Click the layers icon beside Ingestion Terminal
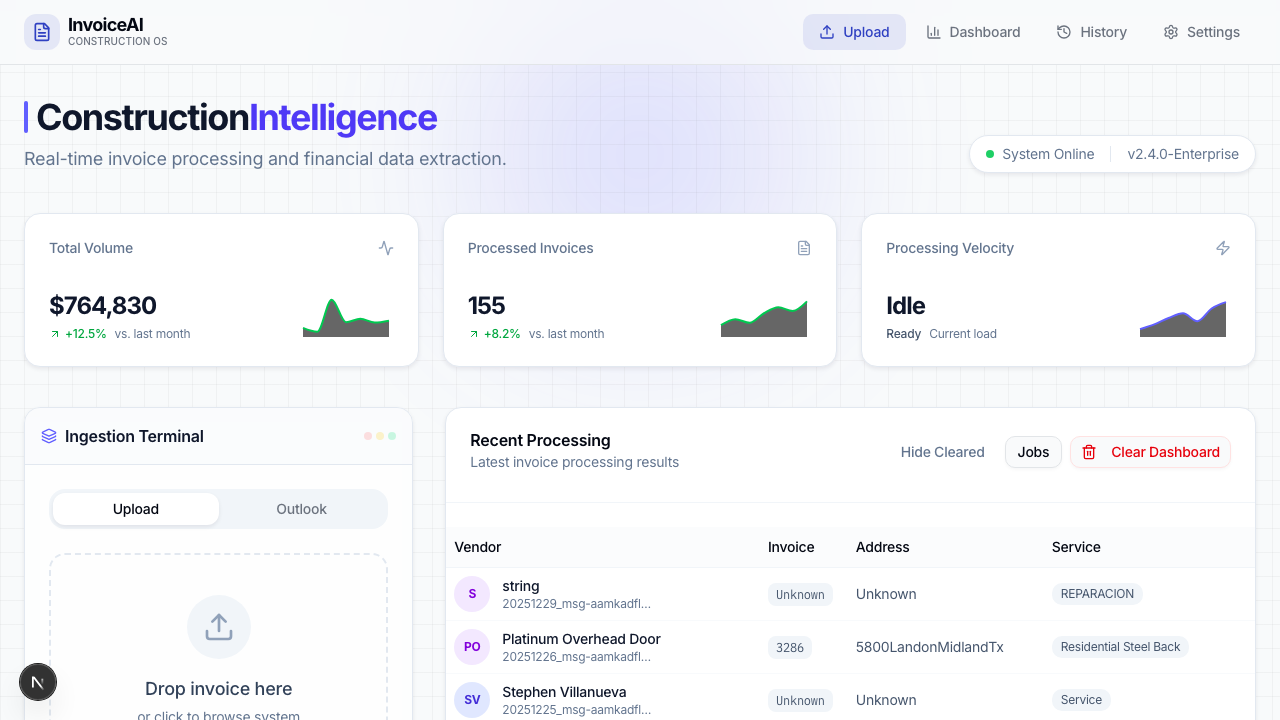 49,436
